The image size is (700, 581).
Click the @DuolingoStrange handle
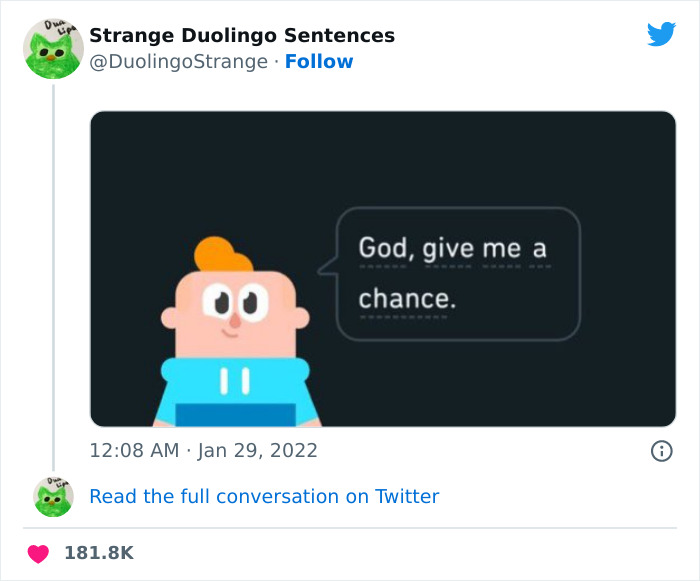tap(178, 62)
